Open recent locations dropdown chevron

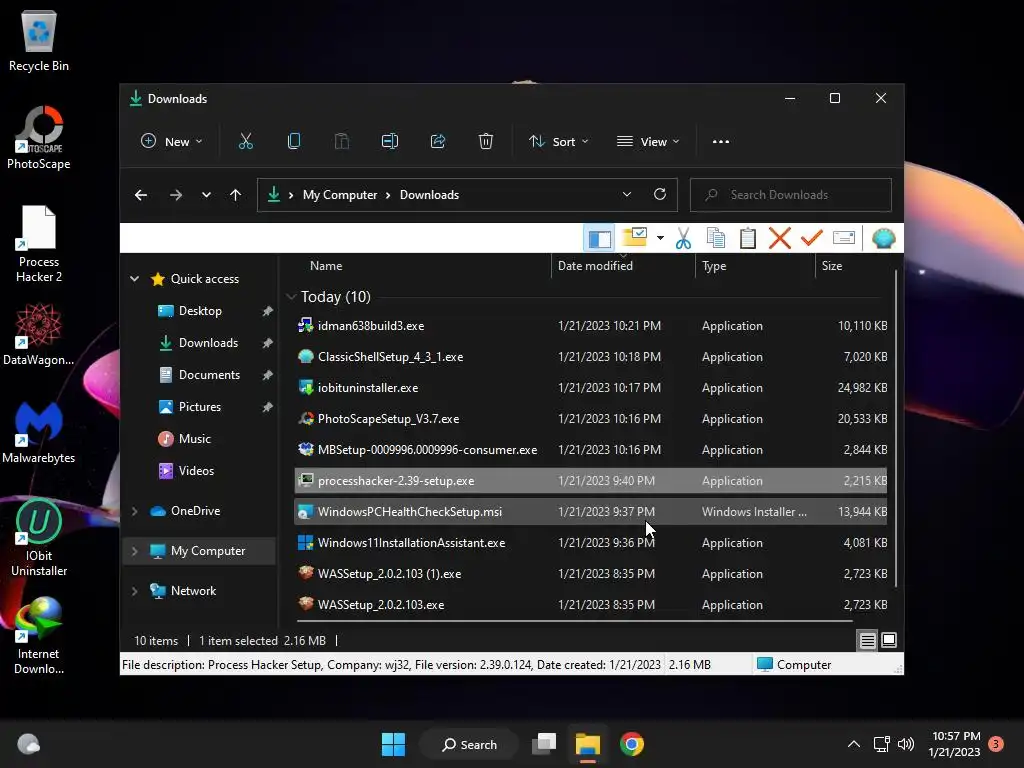pyautogui.click(x=206, y=195)
